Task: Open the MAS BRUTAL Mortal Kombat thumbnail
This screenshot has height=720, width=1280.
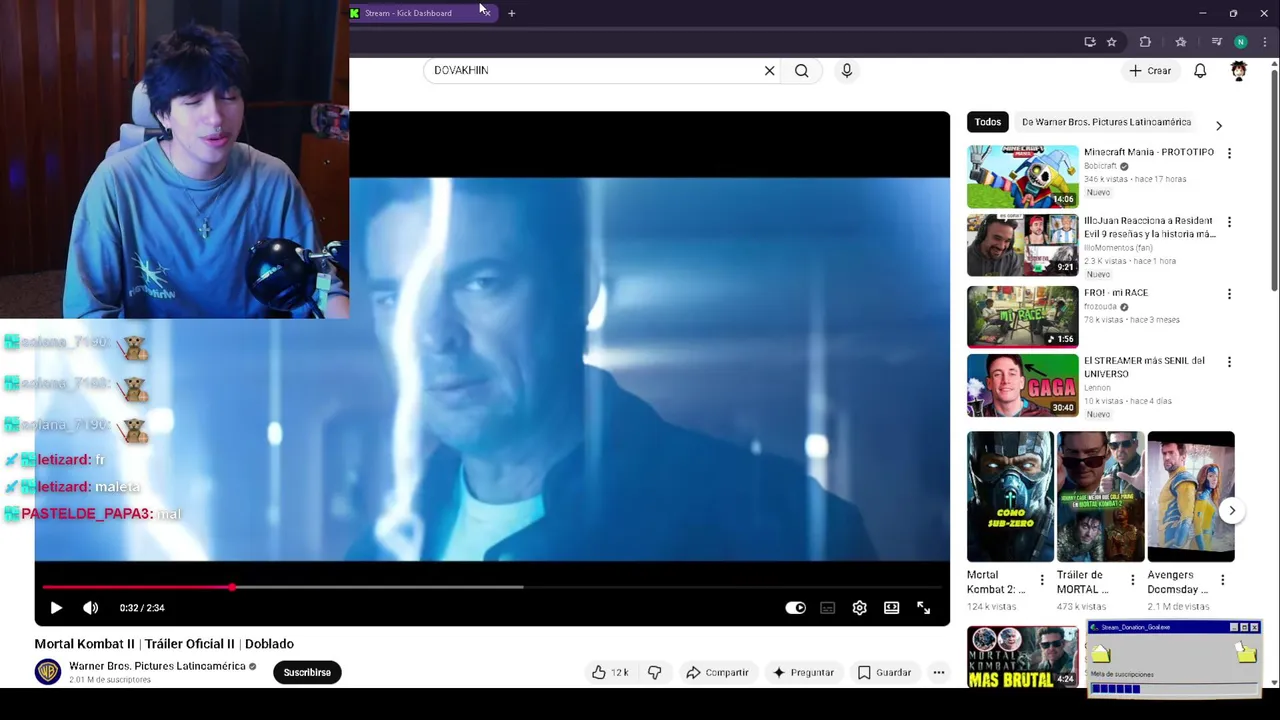Action: point(1022,657)
